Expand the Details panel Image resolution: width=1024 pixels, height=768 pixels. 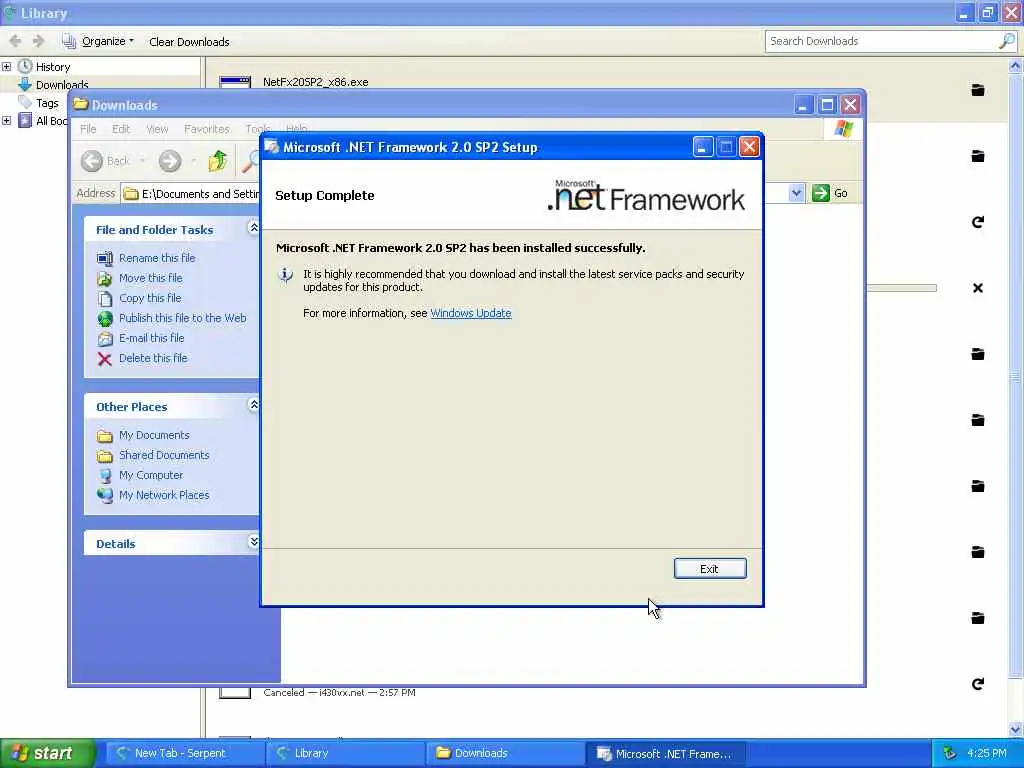click(253, 541)
